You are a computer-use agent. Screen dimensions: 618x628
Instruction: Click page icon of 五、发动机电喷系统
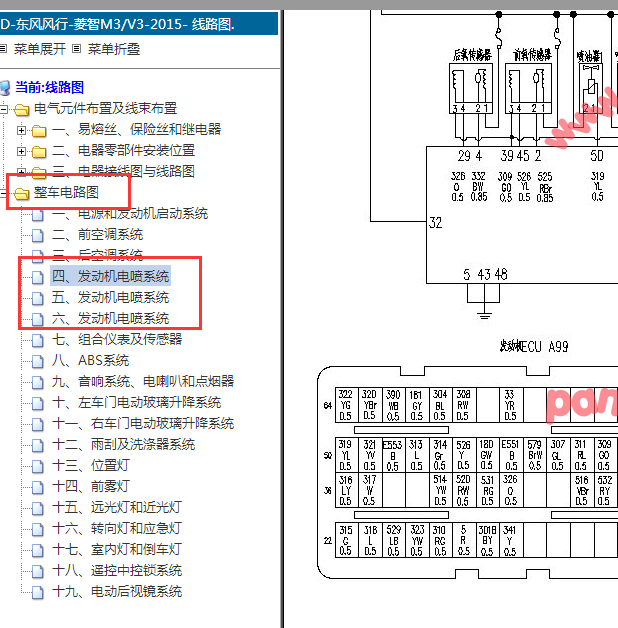pos(38,298)
